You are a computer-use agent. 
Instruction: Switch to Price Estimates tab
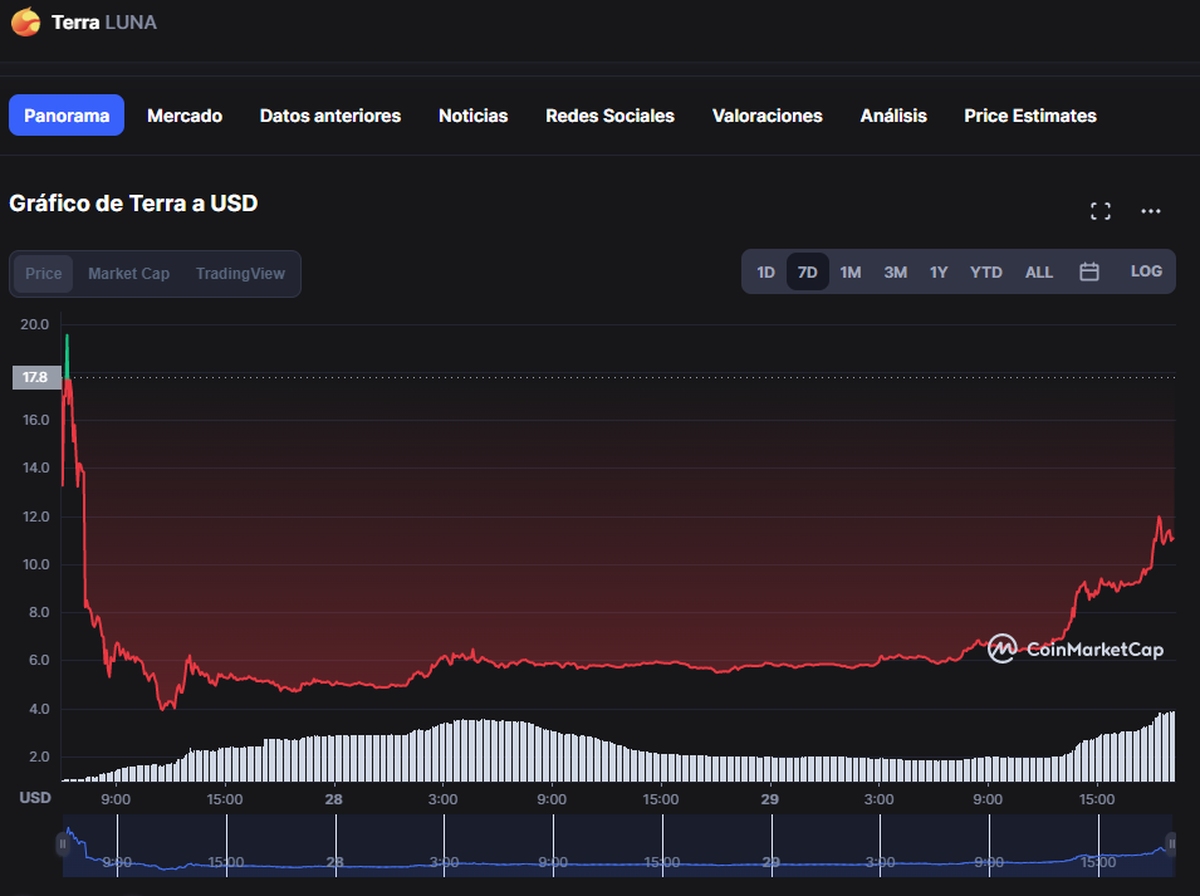point(1030,116)
